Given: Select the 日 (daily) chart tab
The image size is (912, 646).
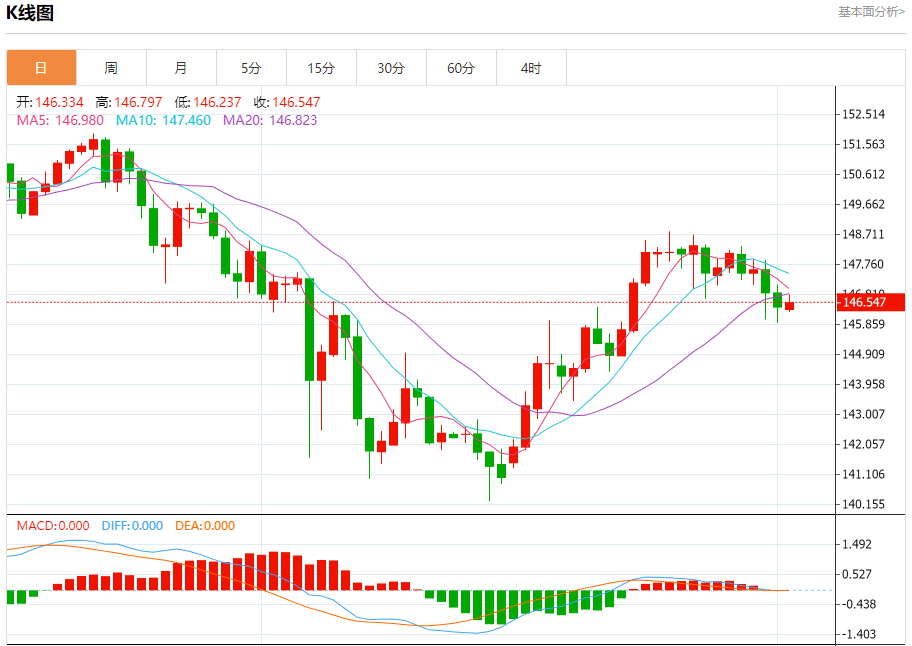Looking at the screenshot, I should (41, 68).
